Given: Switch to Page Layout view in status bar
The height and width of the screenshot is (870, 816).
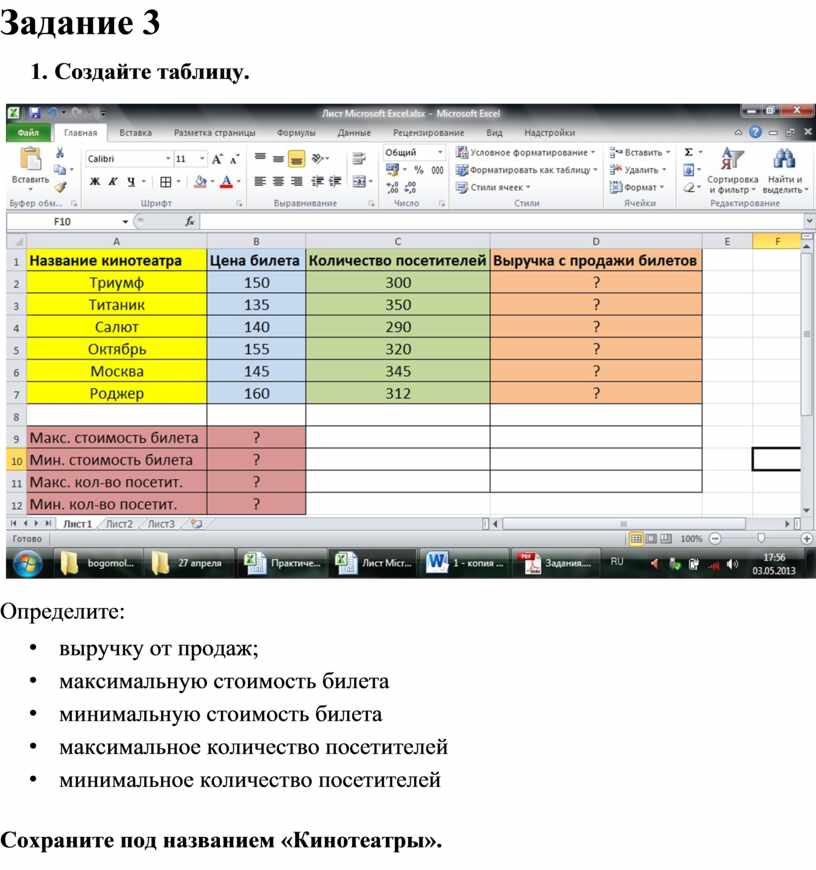Looking at the screenshot, I should [x=651, y=538].
